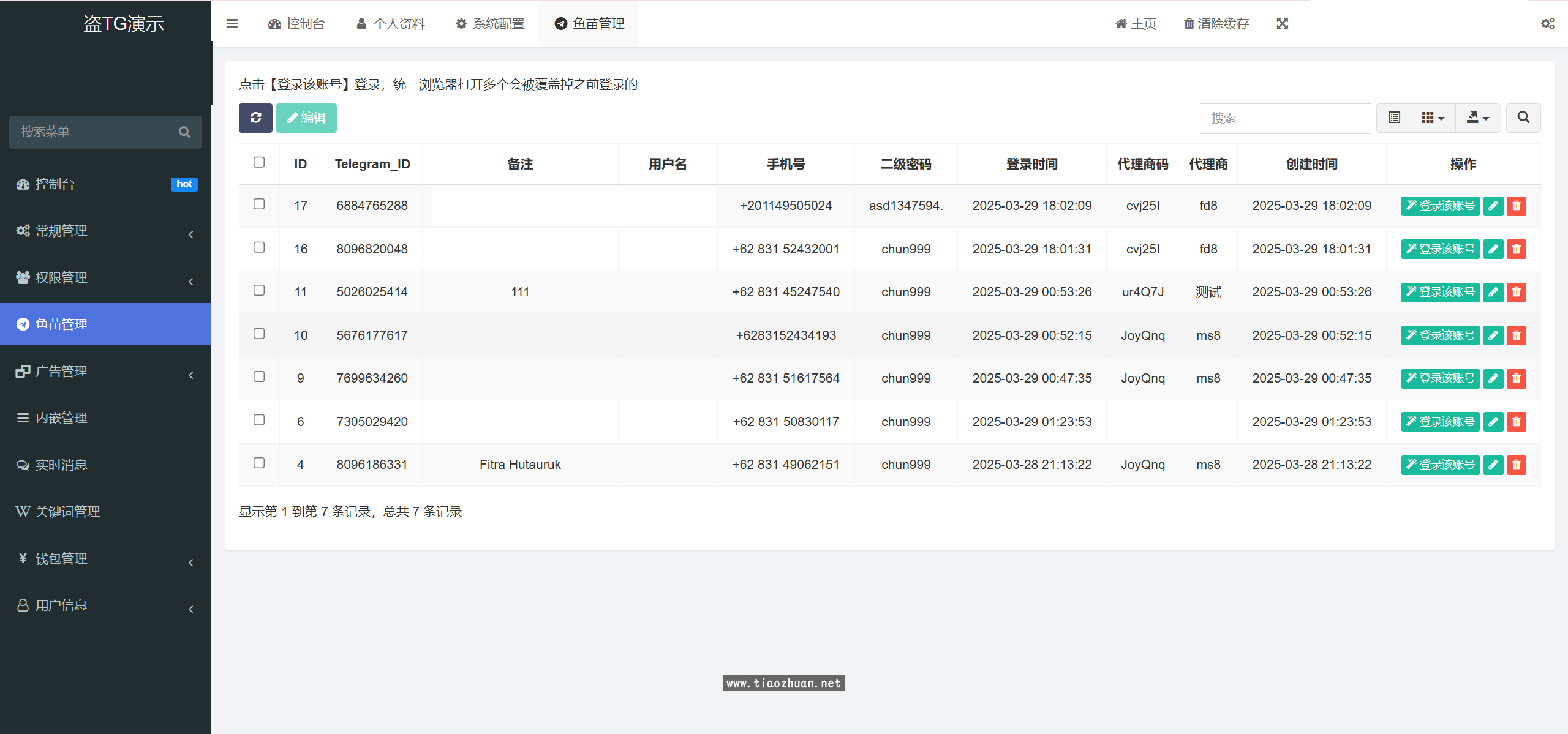Switch to the 系统配置 tab
The width and height of the screenshot is (1568, 734).
coord(490,24)
